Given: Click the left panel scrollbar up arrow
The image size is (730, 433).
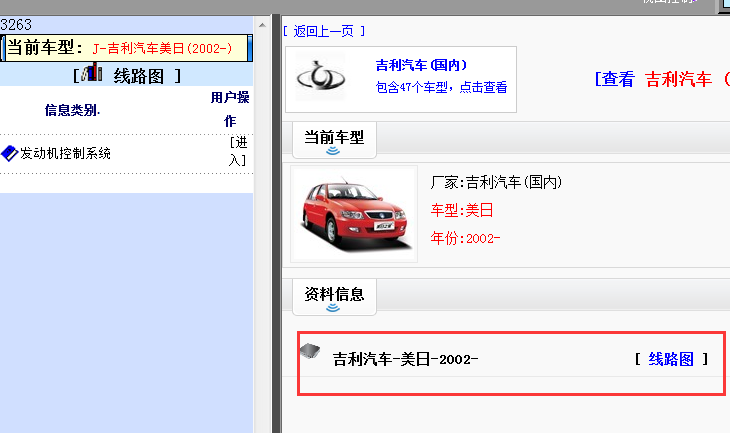Looking at the screenshot, I should coord(263,25).
